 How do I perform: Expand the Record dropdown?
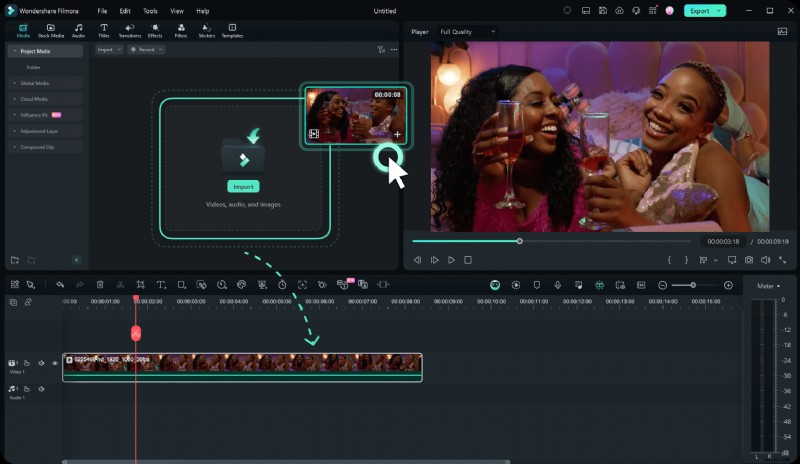coord(146,49)
